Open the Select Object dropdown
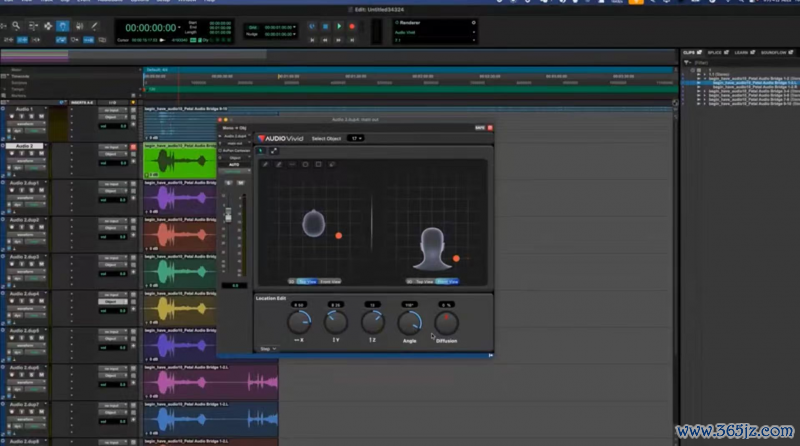 pos(355,139)
